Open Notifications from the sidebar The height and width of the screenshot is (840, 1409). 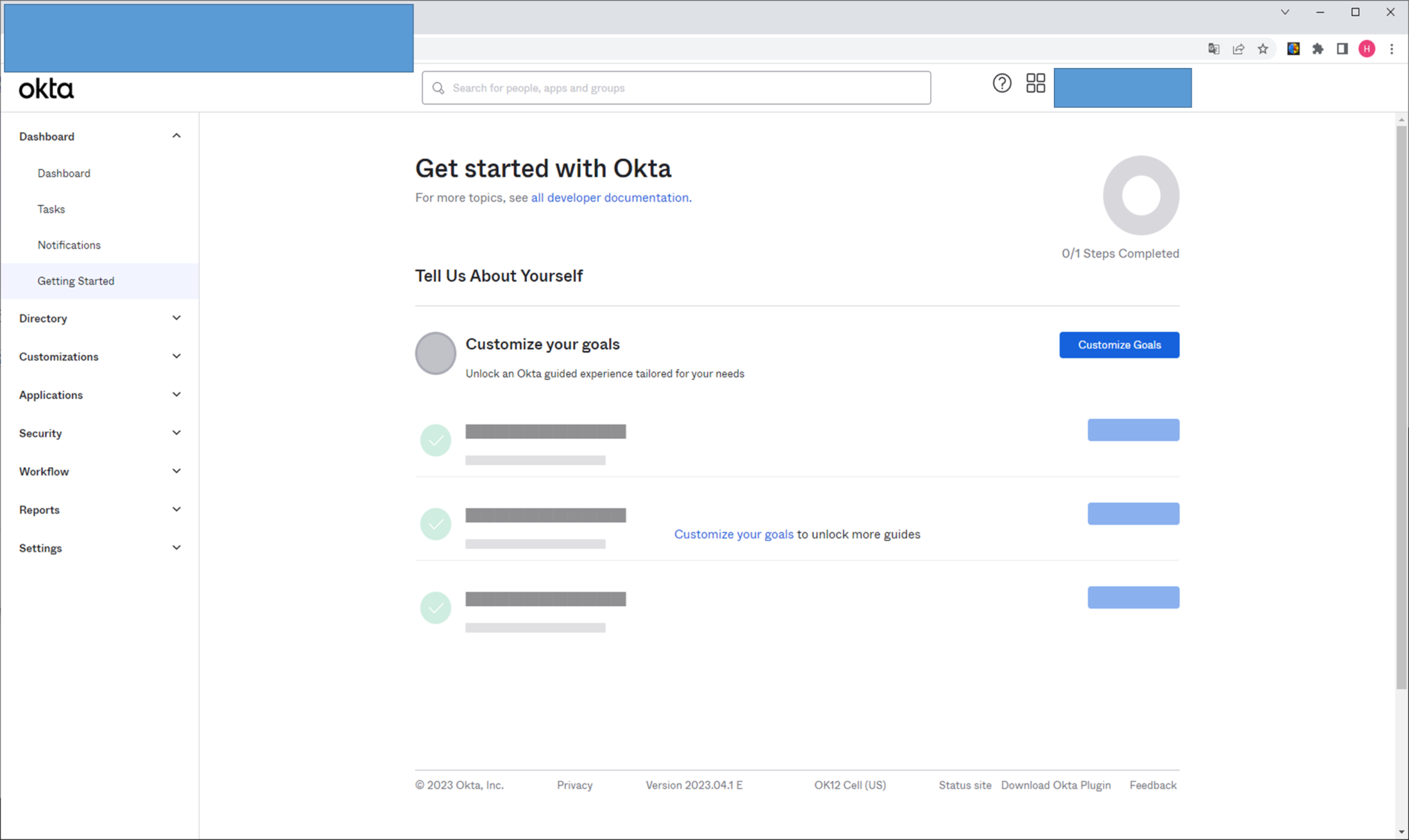click(69, 244)
